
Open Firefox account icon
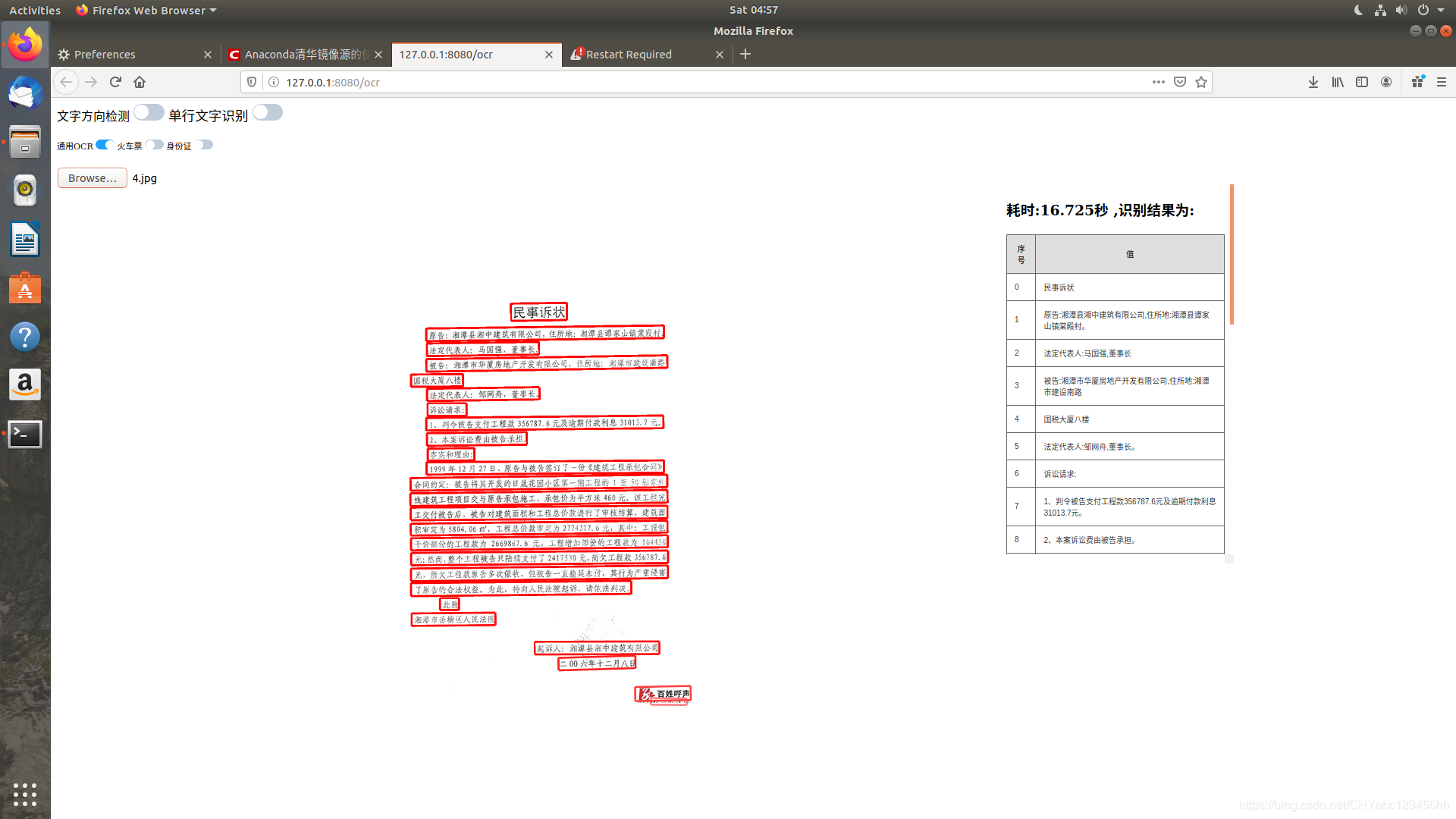point(1386,82)
